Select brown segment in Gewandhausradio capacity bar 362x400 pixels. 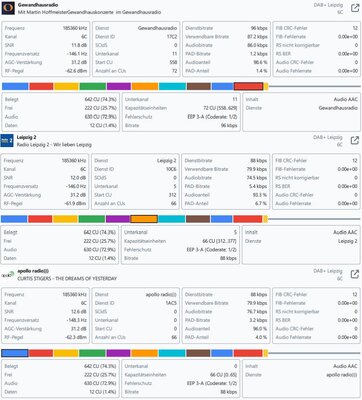click(199, 87)
